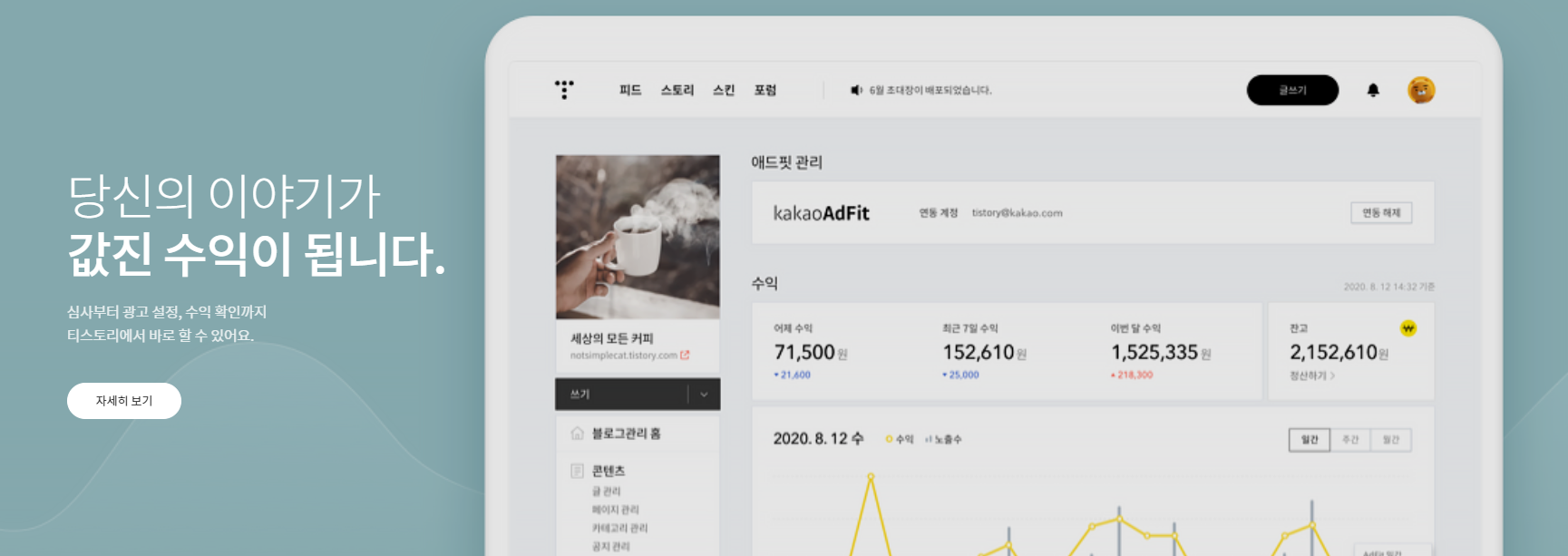Image resolution: width=1568 pixels, height=556 pixels.
Task: Click the 71,500 yesterday revenue value
Action: tap(804, 352)
